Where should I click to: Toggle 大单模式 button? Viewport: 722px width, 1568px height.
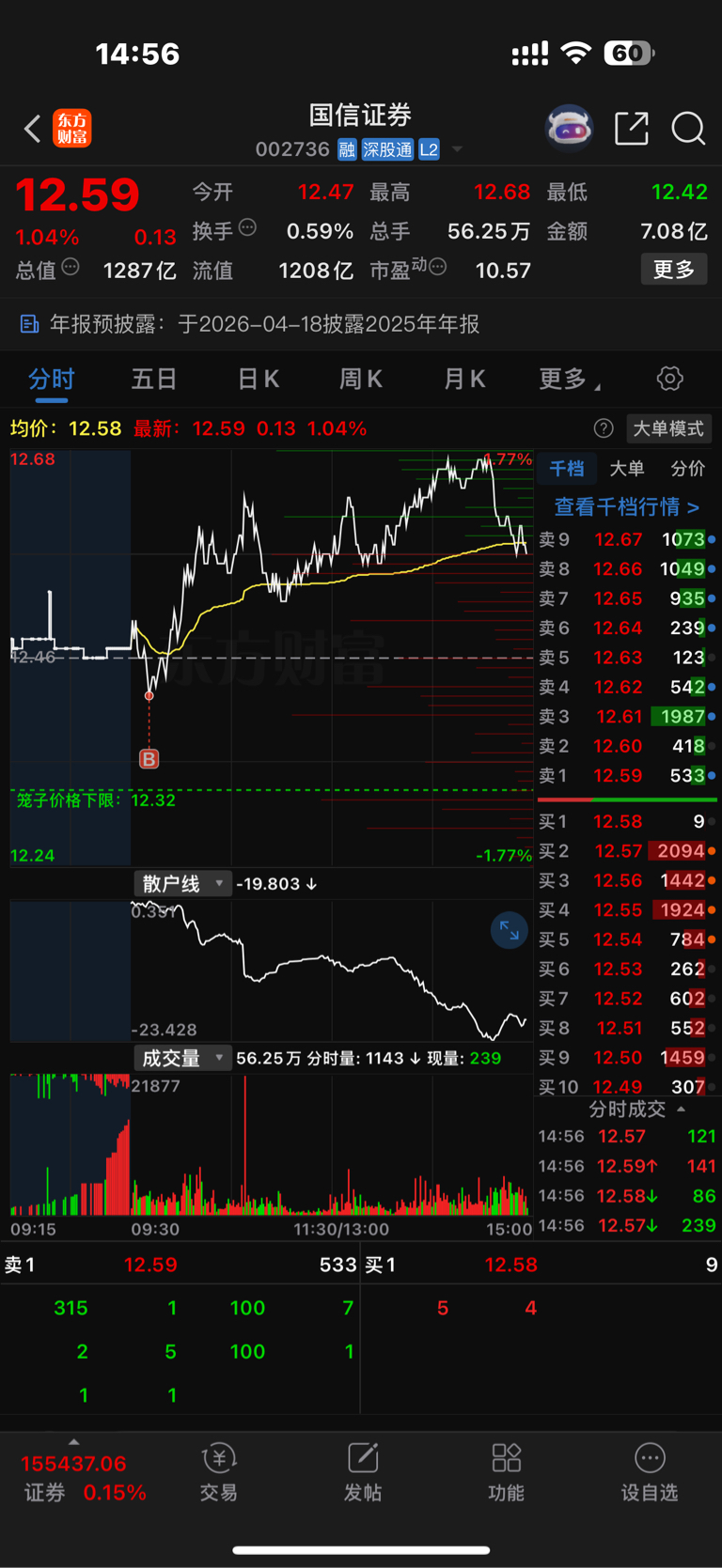[x=668, y=428]
